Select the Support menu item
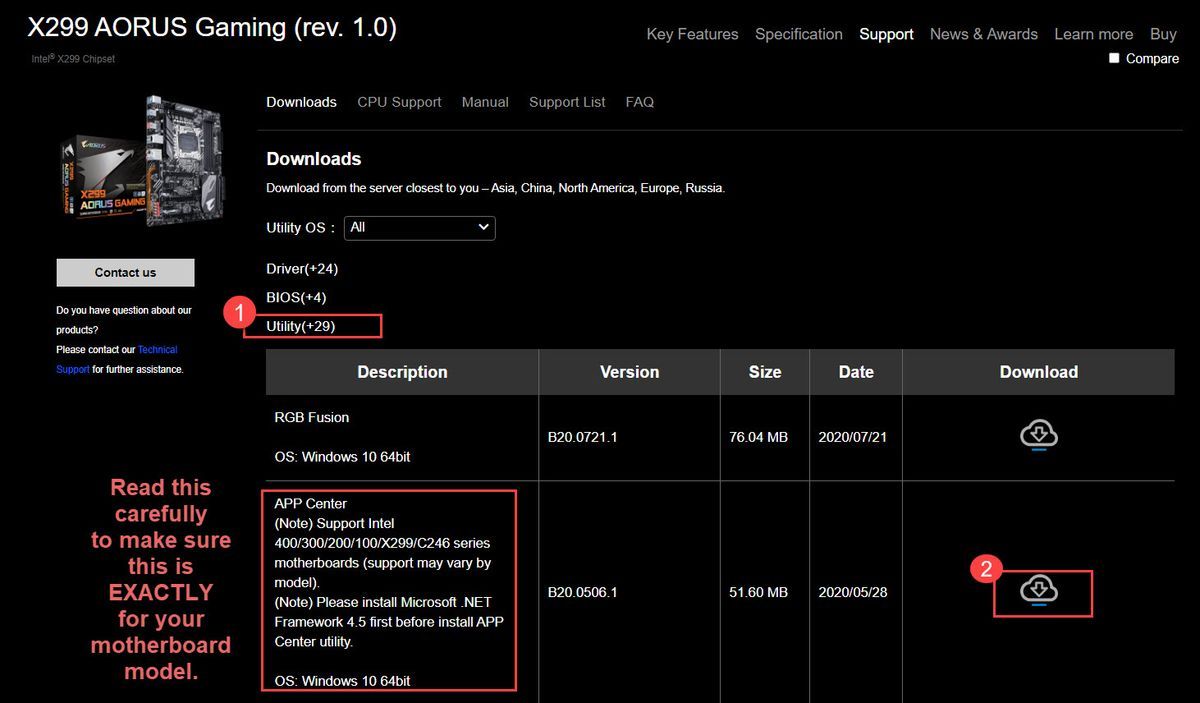Viewport: 1200px width, 703px height. 886,34
